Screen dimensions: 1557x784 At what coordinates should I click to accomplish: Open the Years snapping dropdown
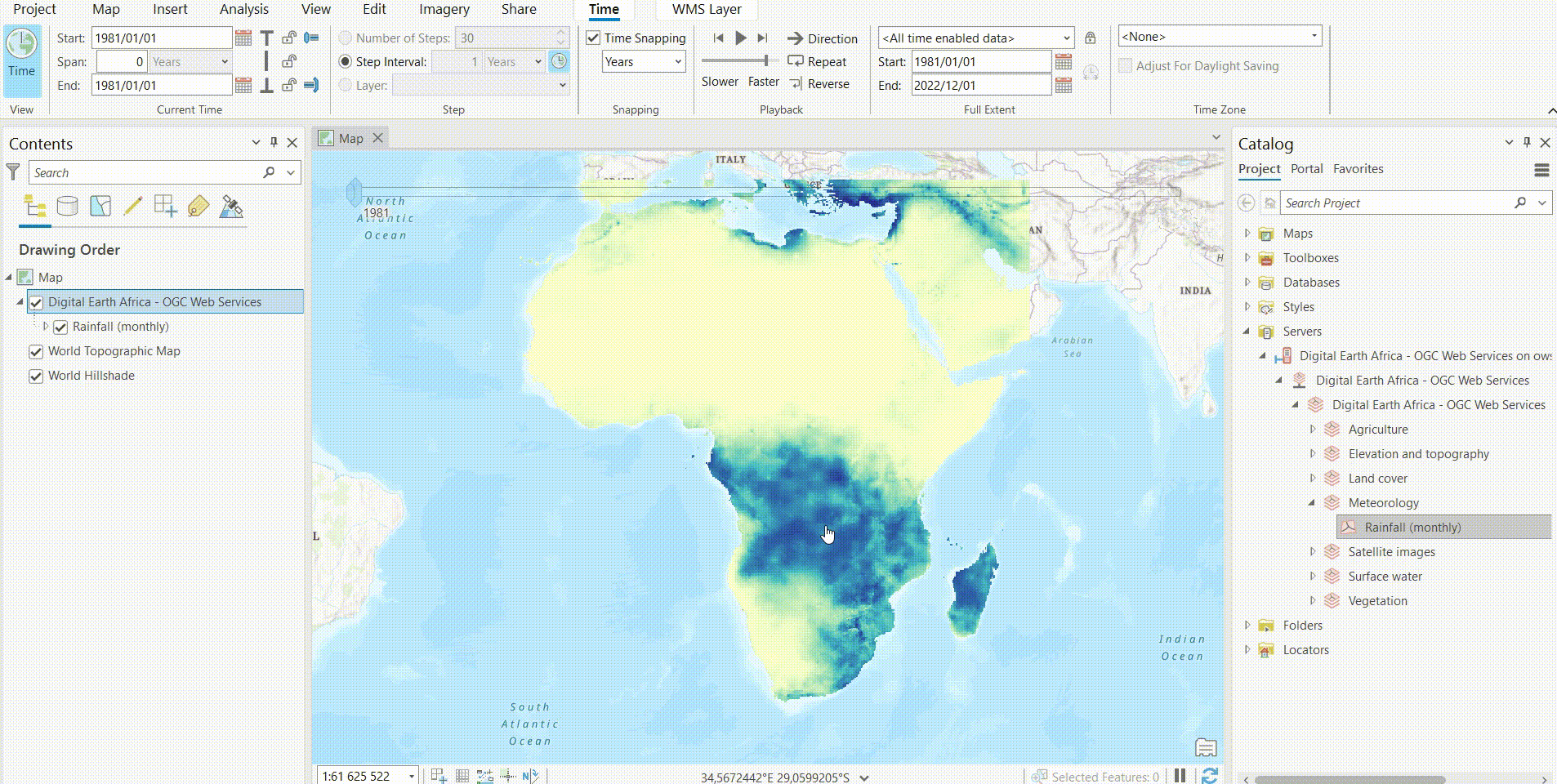click(642, 61)
